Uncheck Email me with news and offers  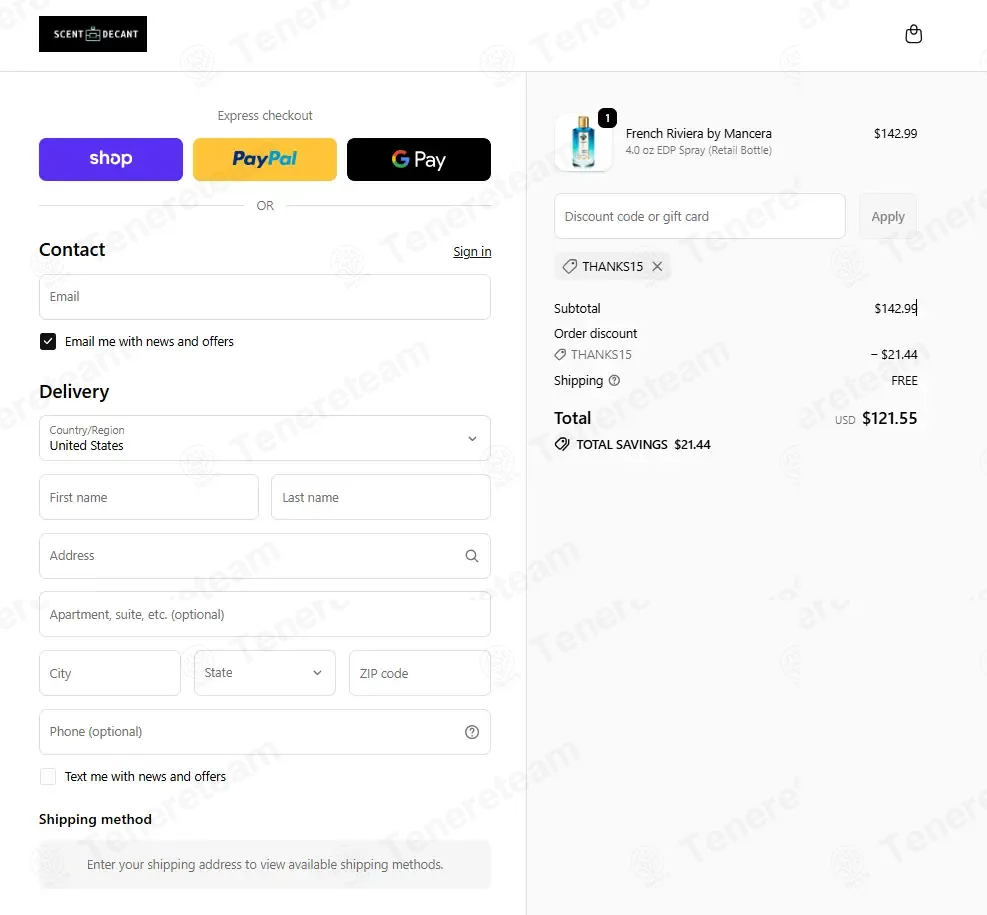48,341
